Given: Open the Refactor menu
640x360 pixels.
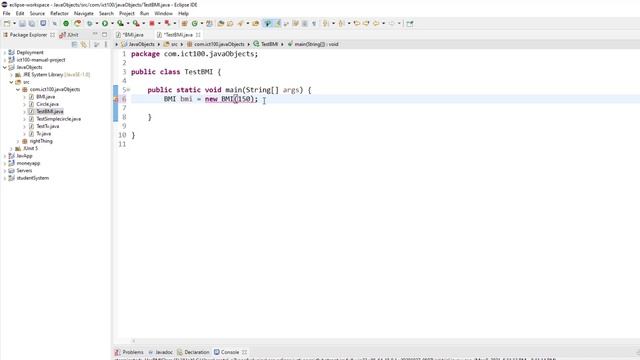Looking at the screenshot, I should 59,13.
